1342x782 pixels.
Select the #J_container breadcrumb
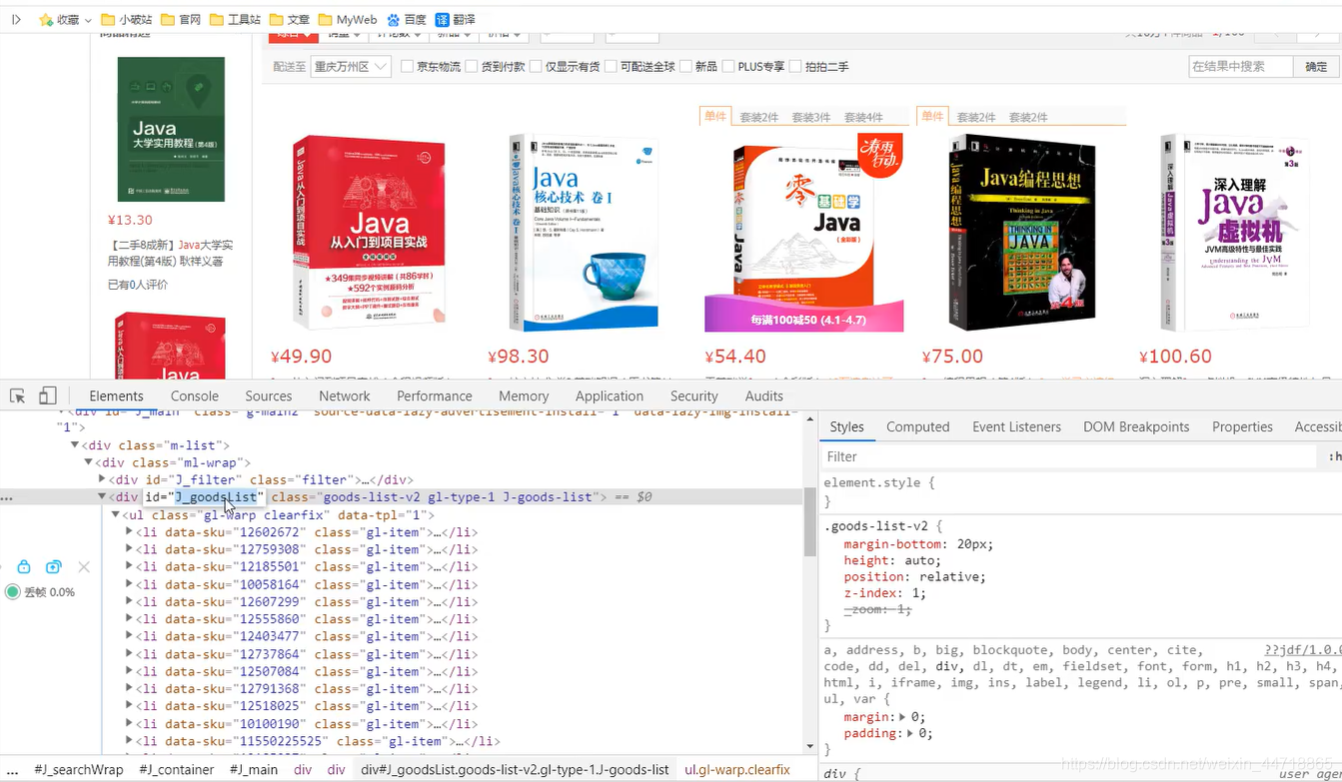pos(176,770)
